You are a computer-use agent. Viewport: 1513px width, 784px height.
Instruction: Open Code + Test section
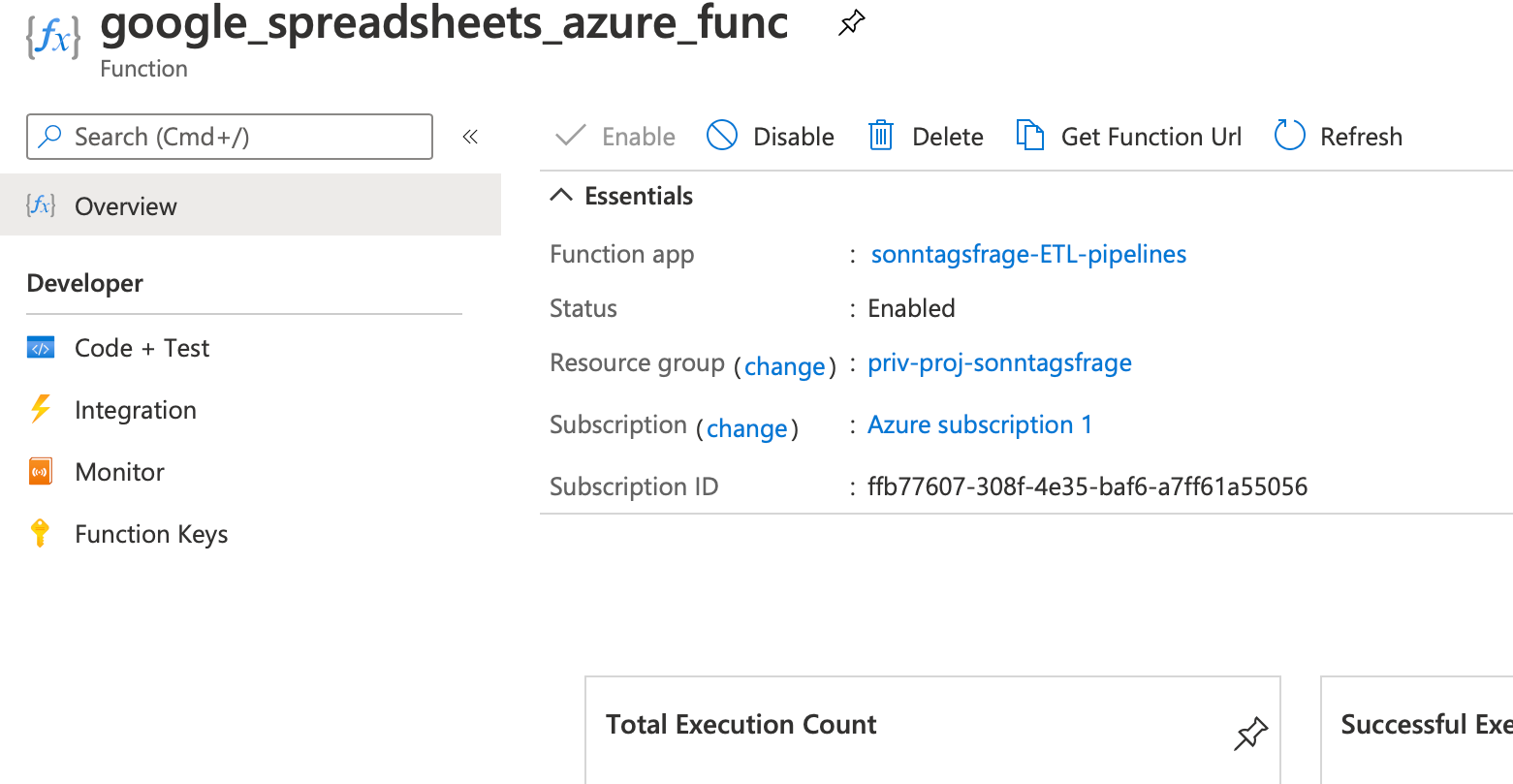pos(142,348)
